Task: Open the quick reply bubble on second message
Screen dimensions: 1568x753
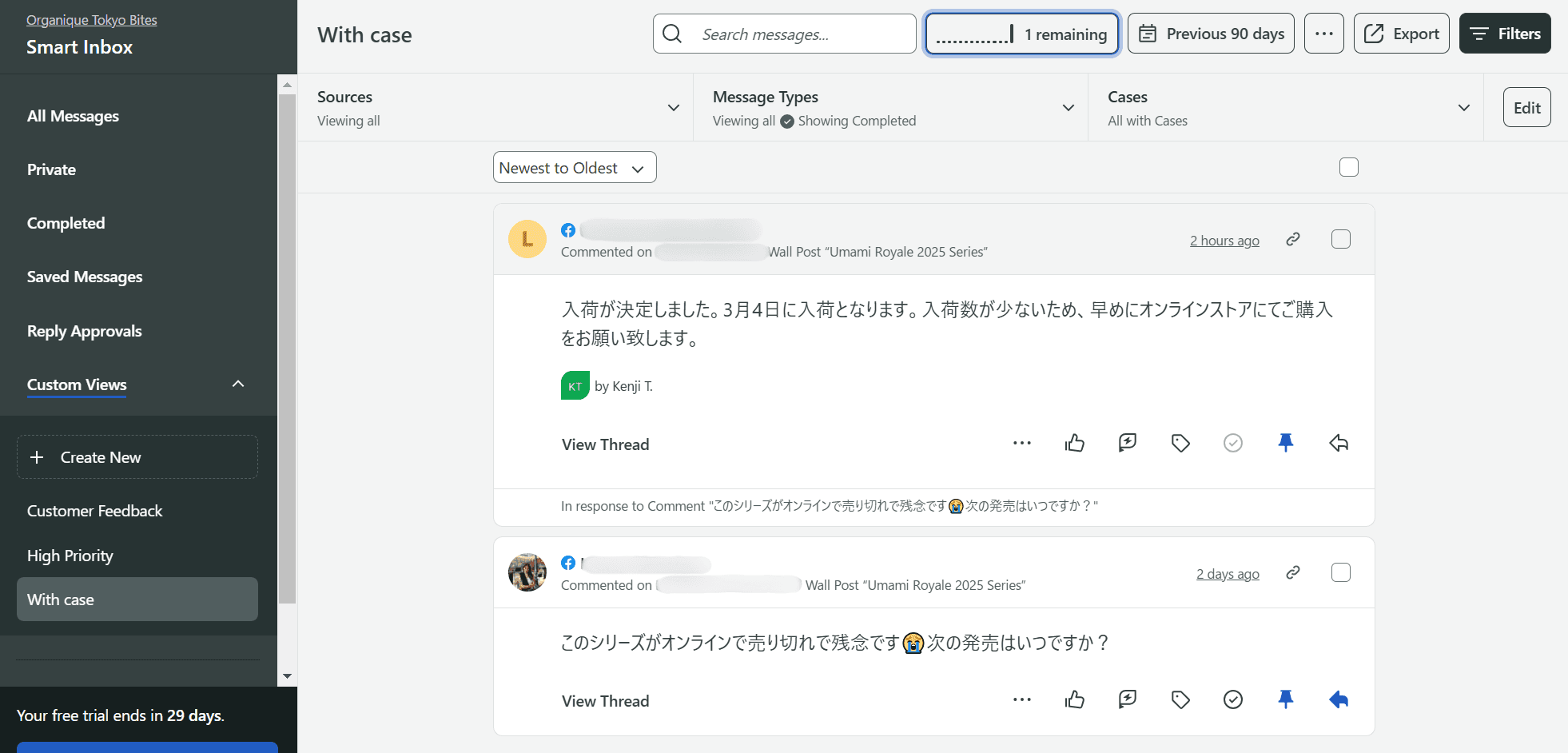Action: (x=1128, y=700)
